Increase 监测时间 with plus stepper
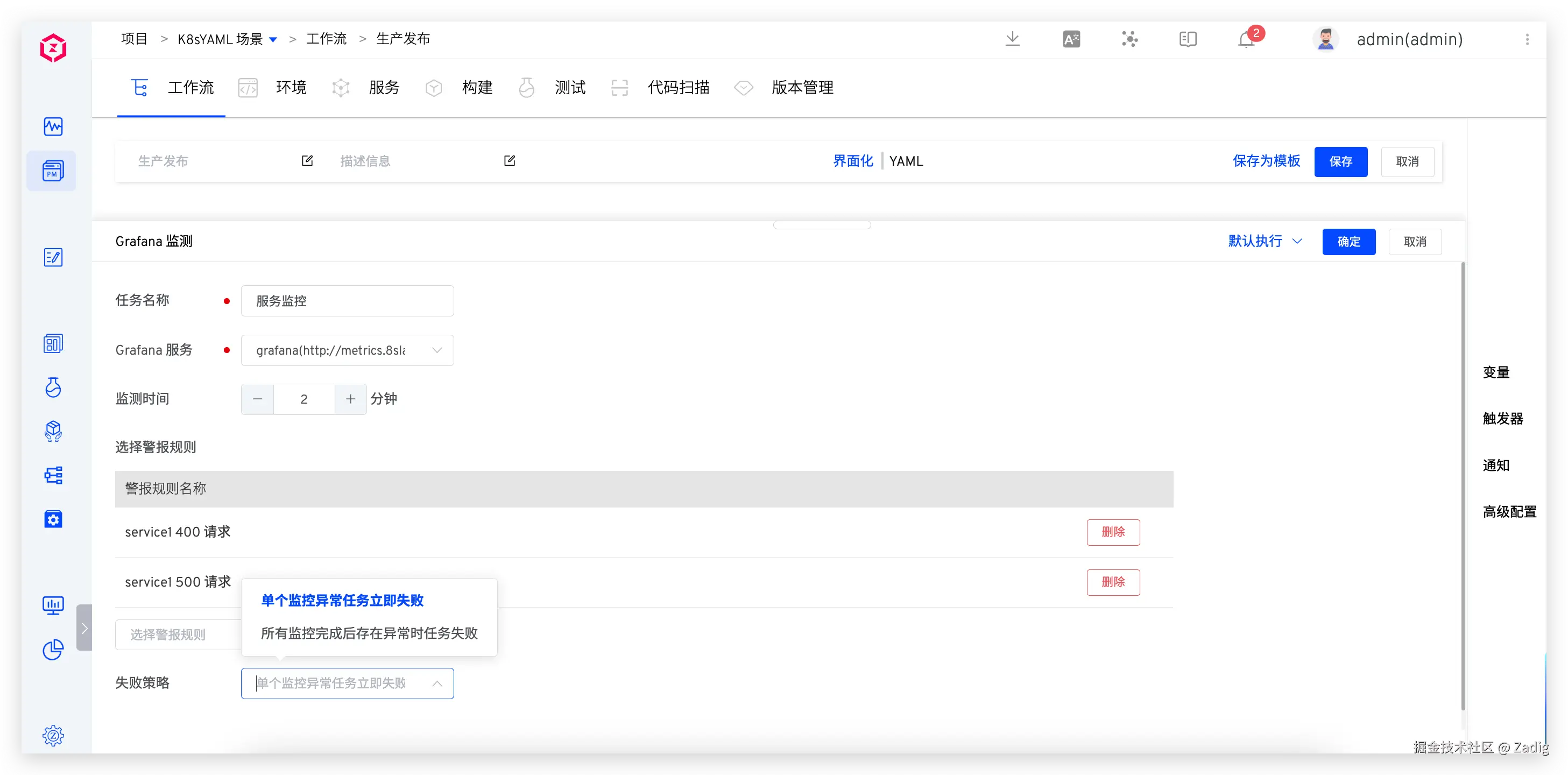This screenshot has height=775, width=1568. click(351, 399)
